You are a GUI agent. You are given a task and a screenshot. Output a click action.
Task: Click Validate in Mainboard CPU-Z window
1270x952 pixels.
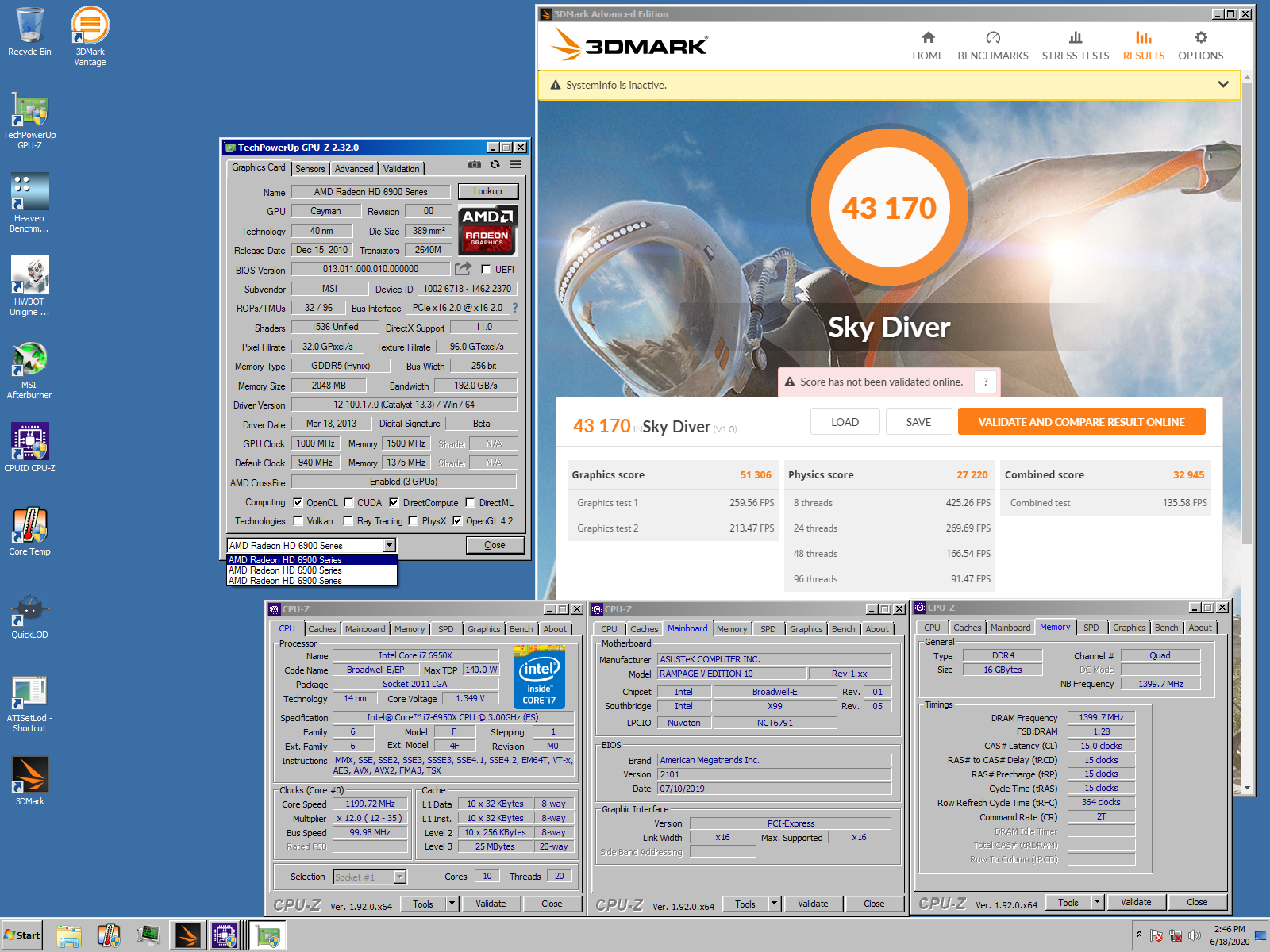[x=813, y=904]
